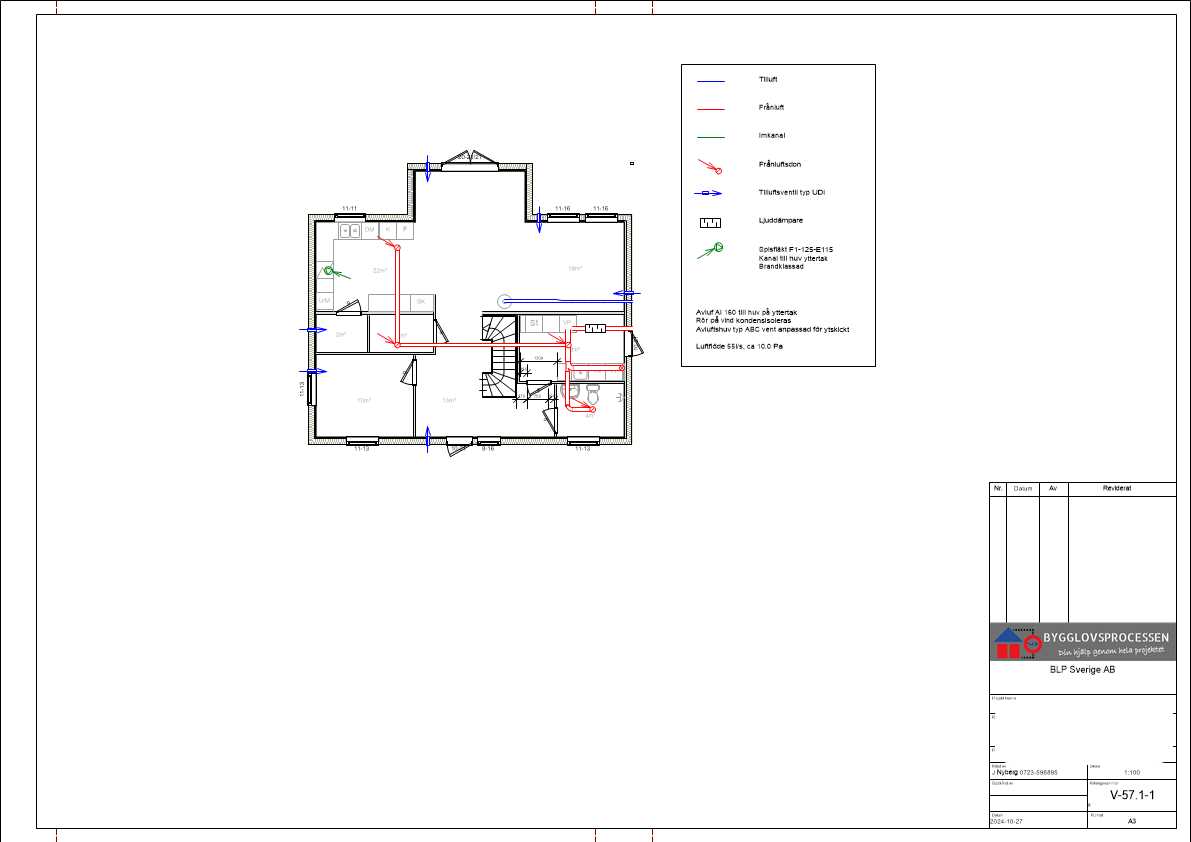Click the toilet symbol in the bathroom

coord(593,393)
